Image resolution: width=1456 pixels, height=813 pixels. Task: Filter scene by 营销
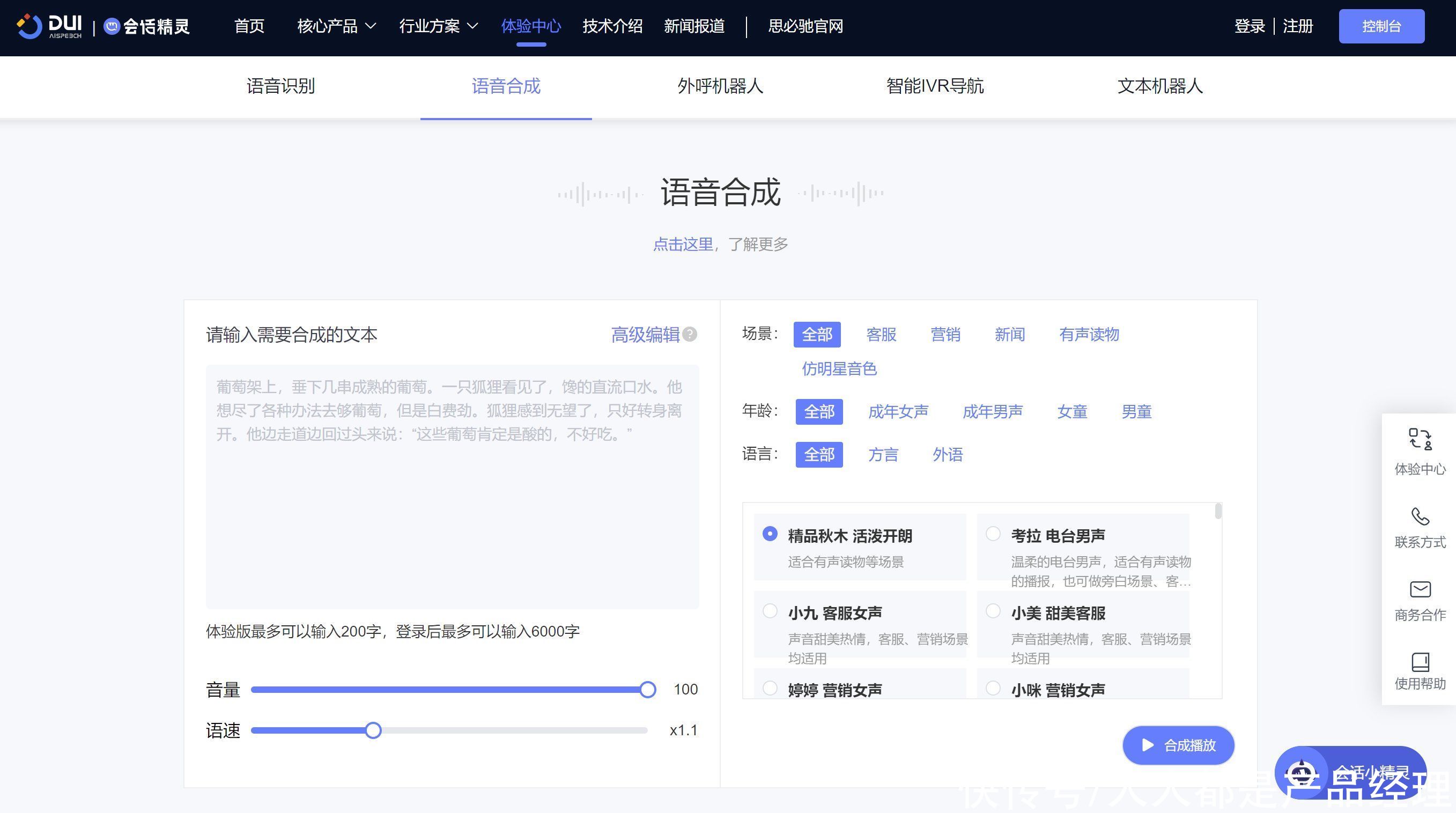pyautogui.click(x=945, y=334)
